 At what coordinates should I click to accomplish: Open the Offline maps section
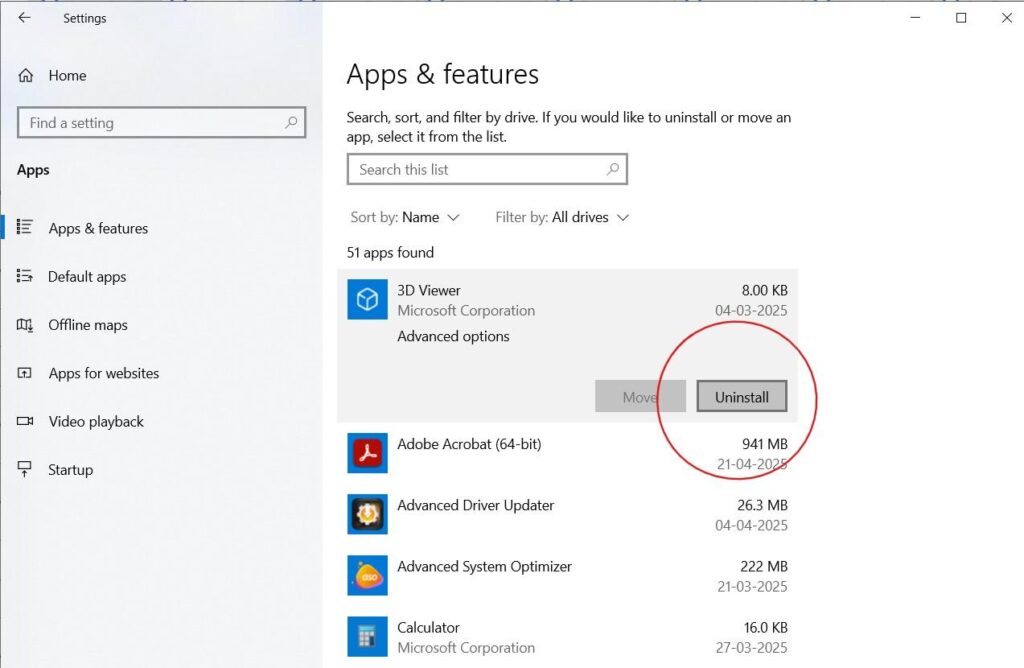click(88, 325)
